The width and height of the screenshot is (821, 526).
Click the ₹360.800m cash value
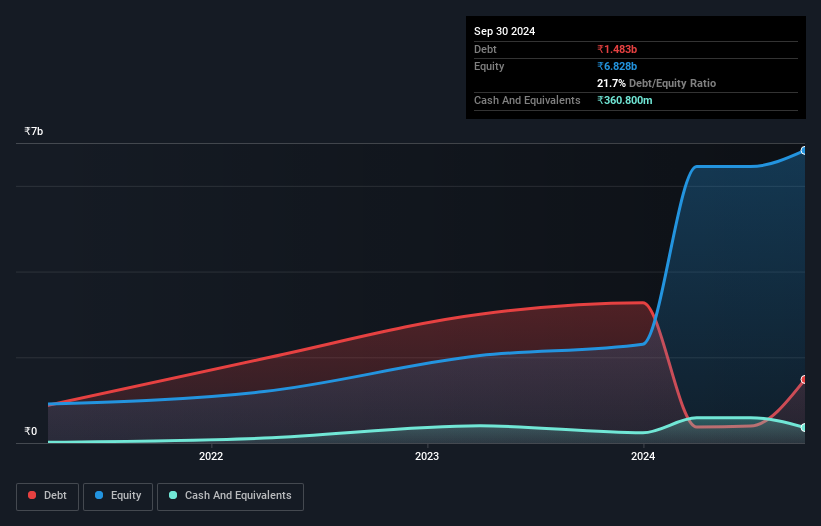625,100
